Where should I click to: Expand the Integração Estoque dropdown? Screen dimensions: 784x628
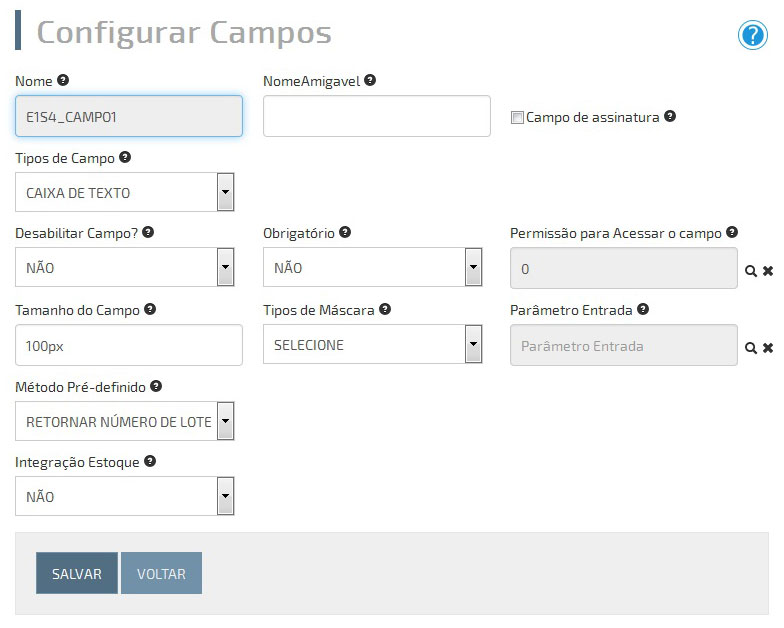pos(124,496)
